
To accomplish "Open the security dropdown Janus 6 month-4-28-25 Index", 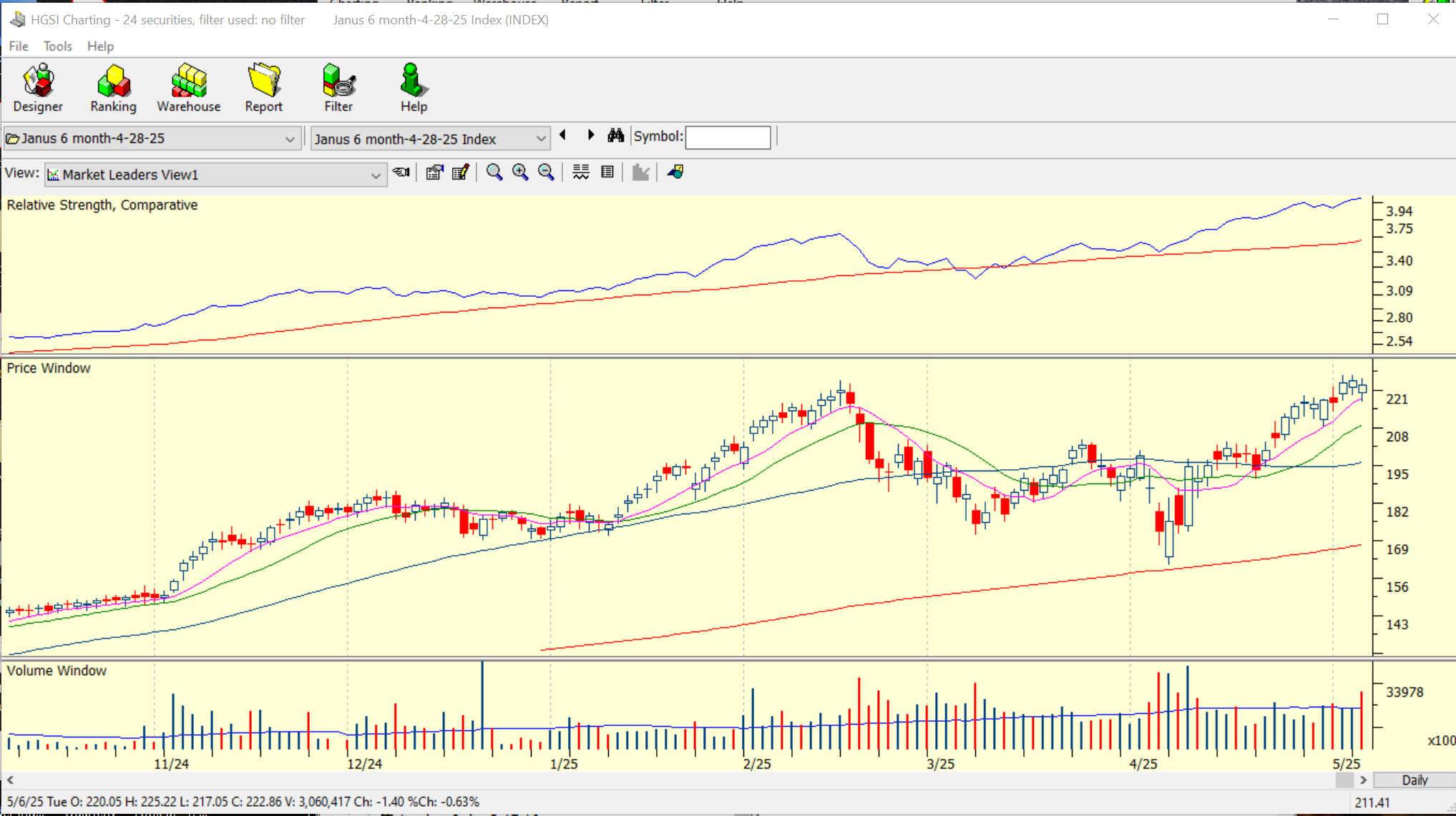I will 430,139.
